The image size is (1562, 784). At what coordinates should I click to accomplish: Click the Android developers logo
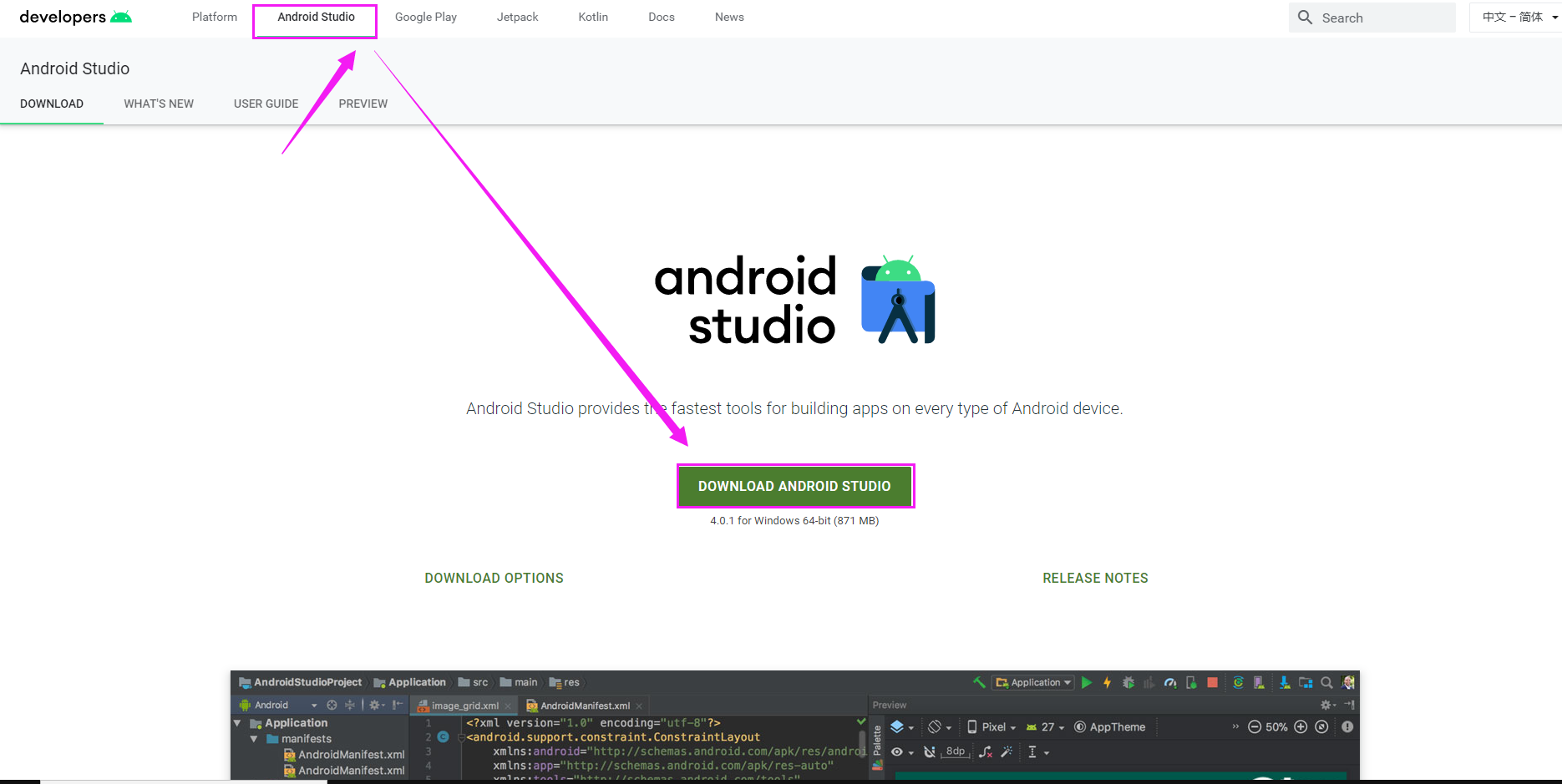[x=75, y=17]
